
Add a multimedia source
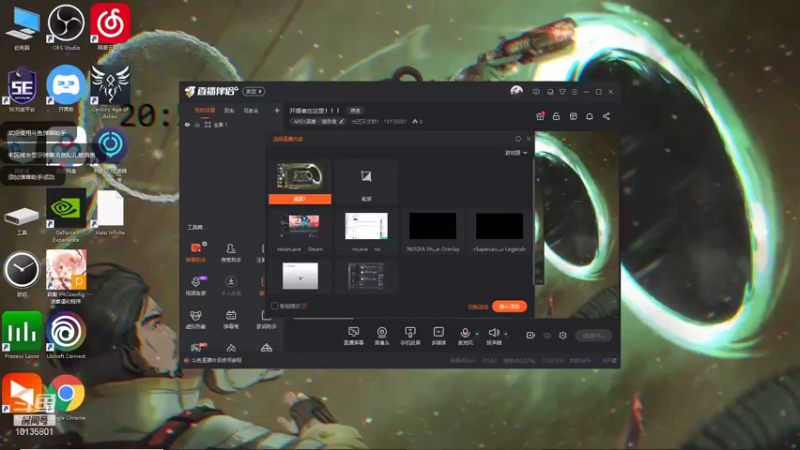coord(438,336)
